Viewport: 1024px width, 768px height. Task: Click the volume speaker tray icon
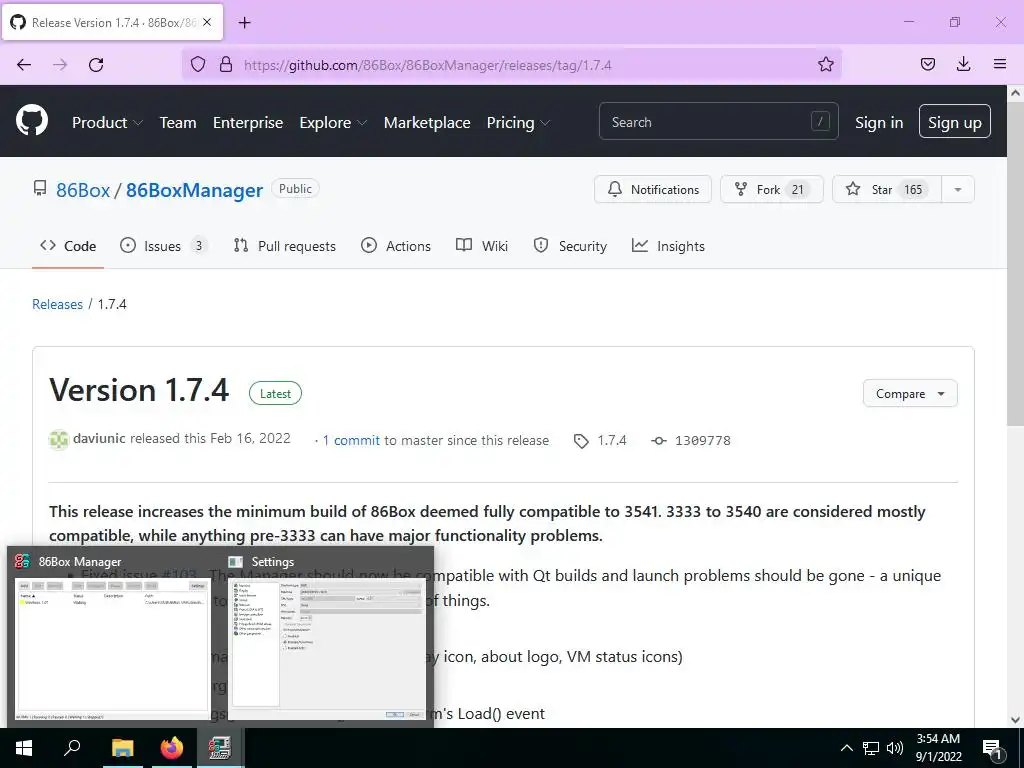pos(895,748)
